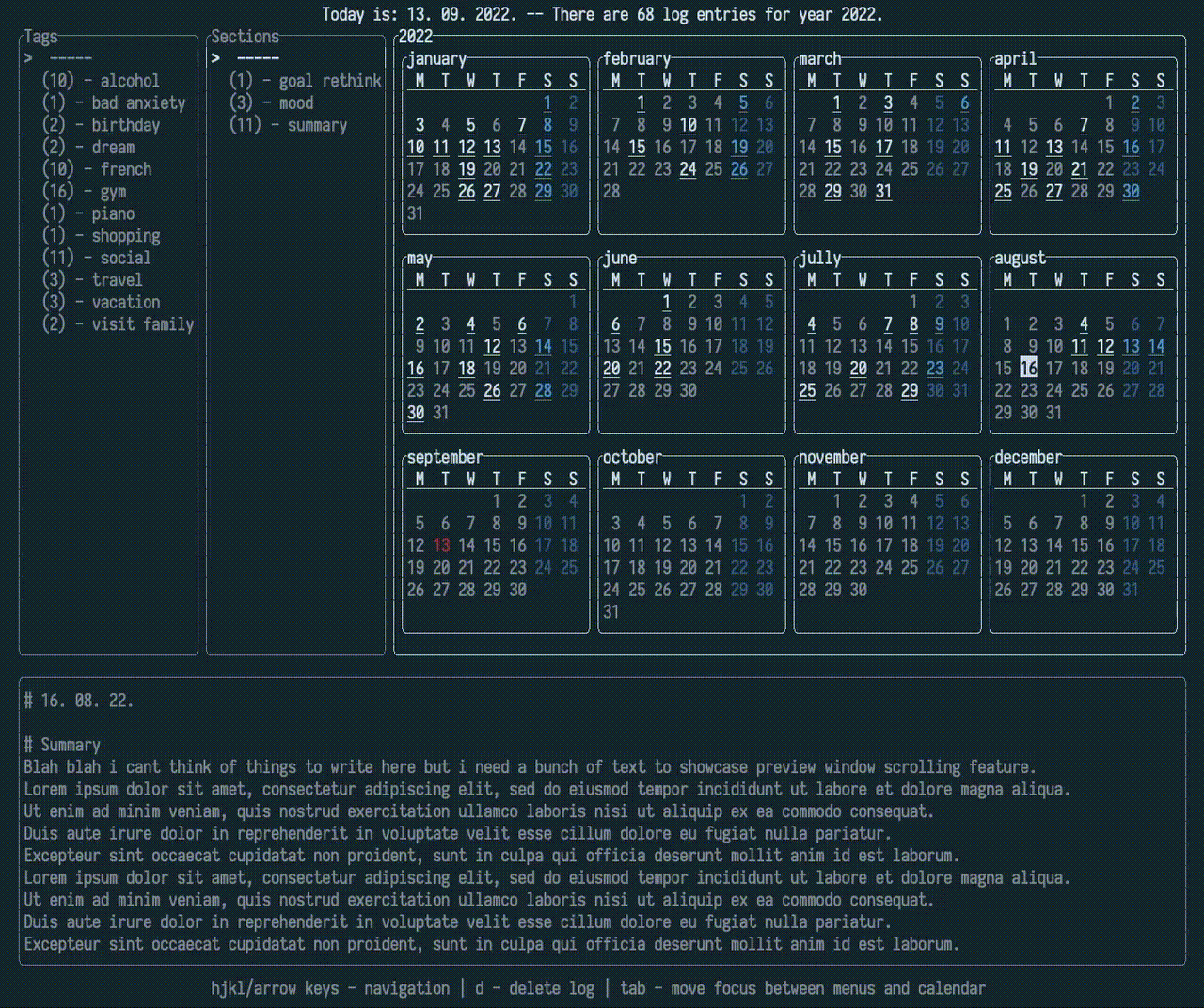Click the december month header
Screen dimensions: 1204x1008
click(x=1028, y=457)
